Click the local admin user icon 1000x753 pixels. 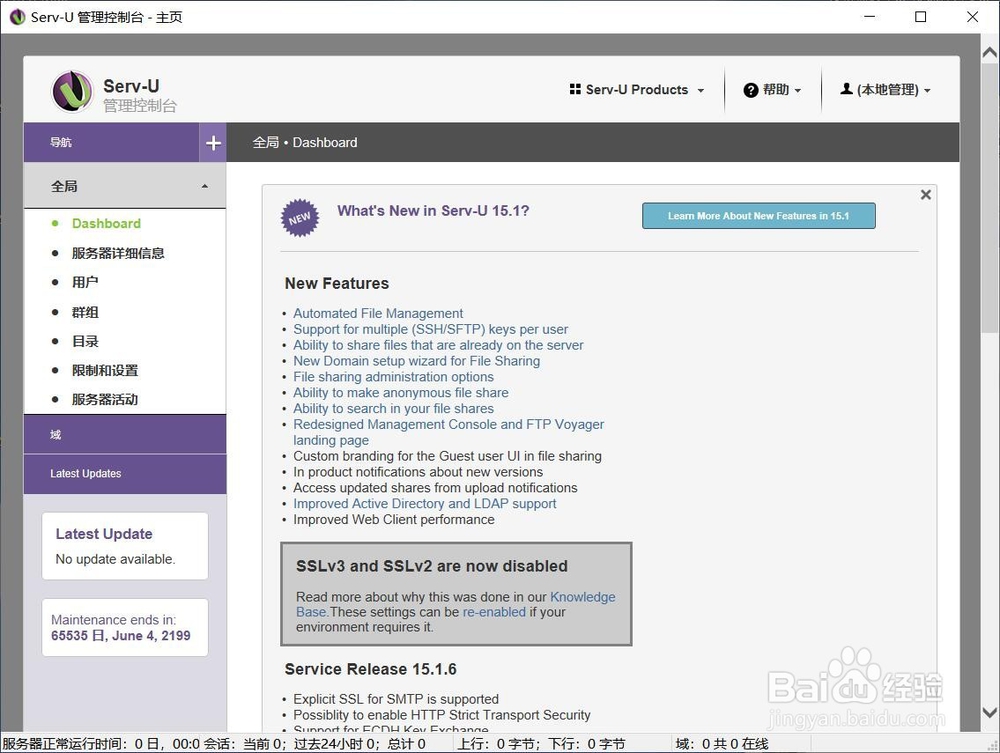coord(846,89)
